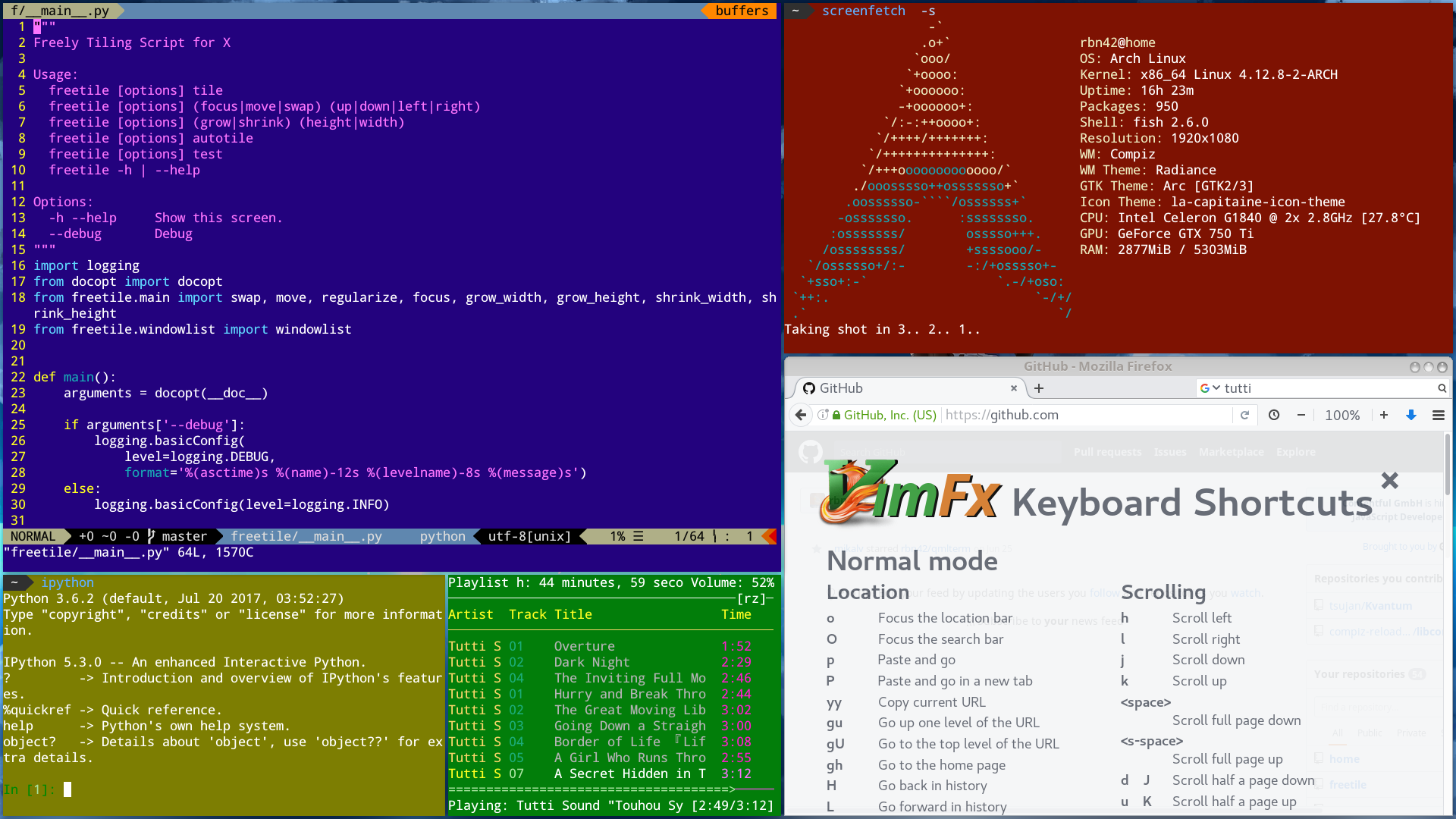Click the search magnifier icon
The height and width of the screenshot is (819, 1456).
(x=1442, y=388)
